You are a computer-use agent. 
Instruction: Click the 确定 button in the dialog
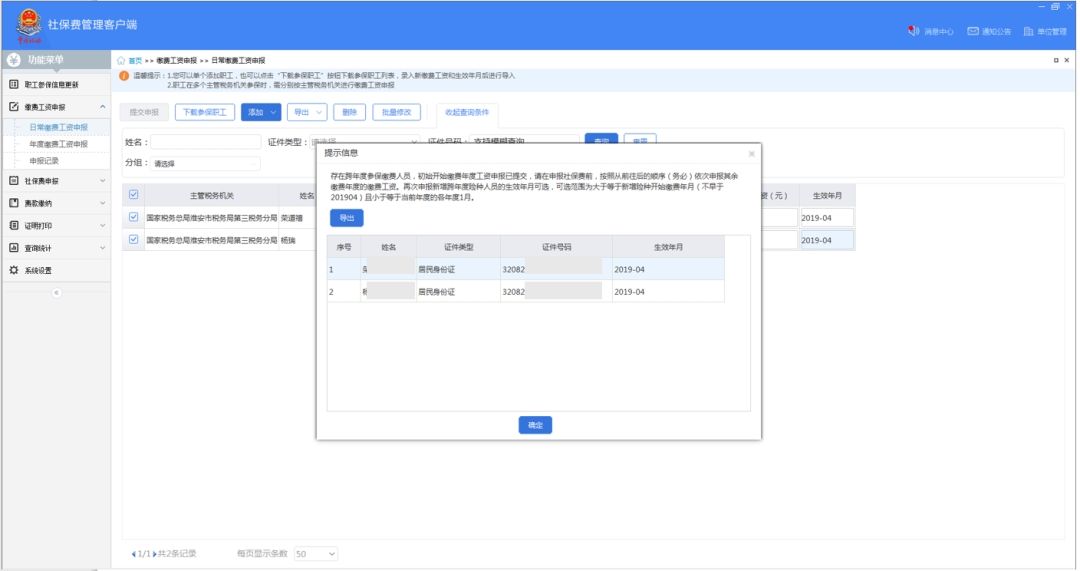coord(535,425)
